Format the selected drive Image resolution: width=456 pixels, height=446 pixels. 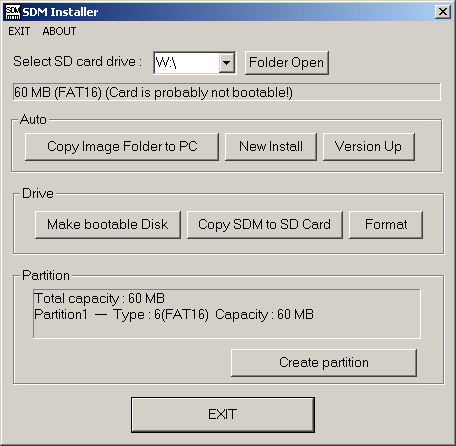click(x=386, y=225)
